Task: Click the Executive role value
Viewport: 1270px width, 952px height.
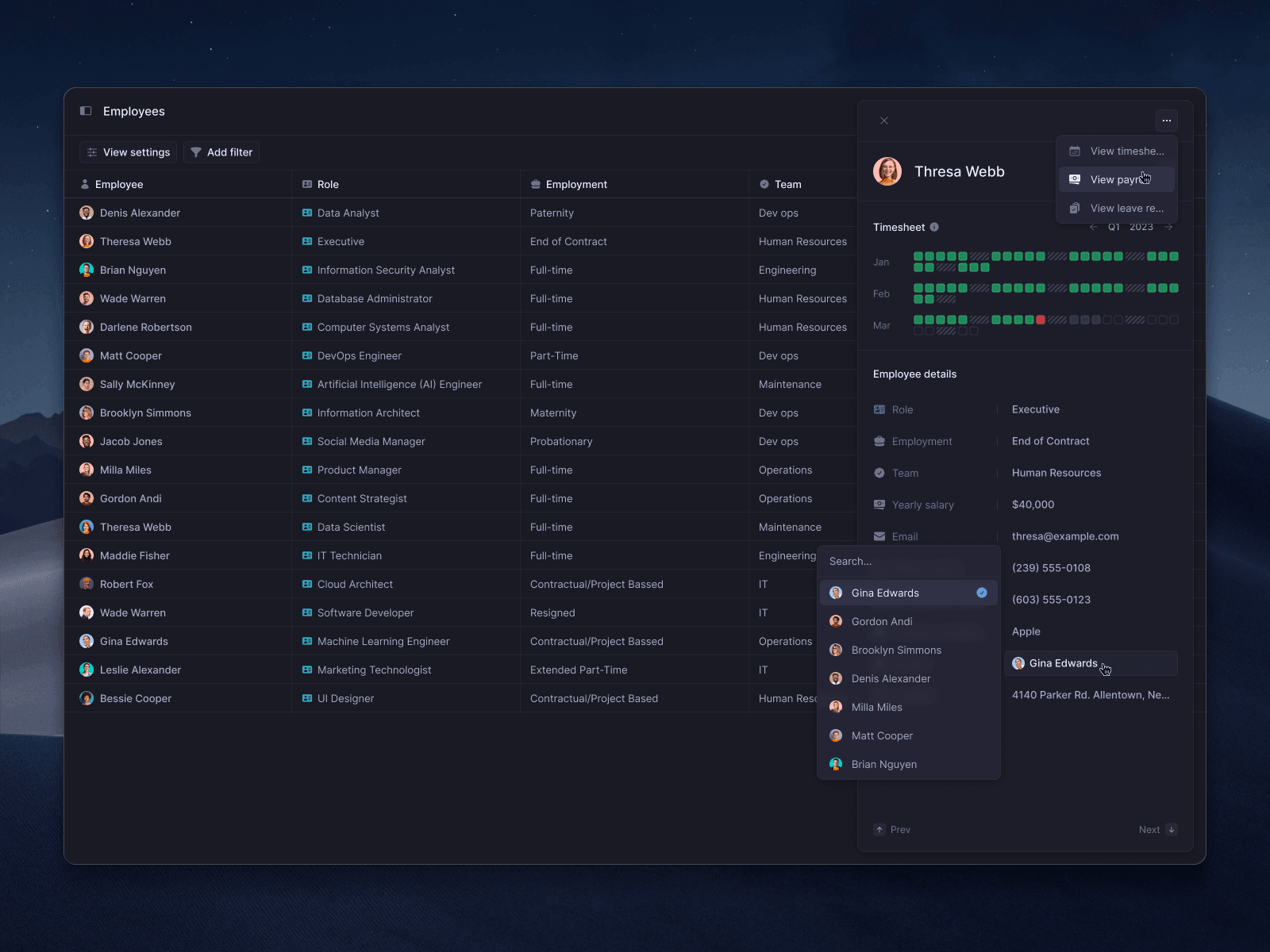Action: tap(1036, 409)
